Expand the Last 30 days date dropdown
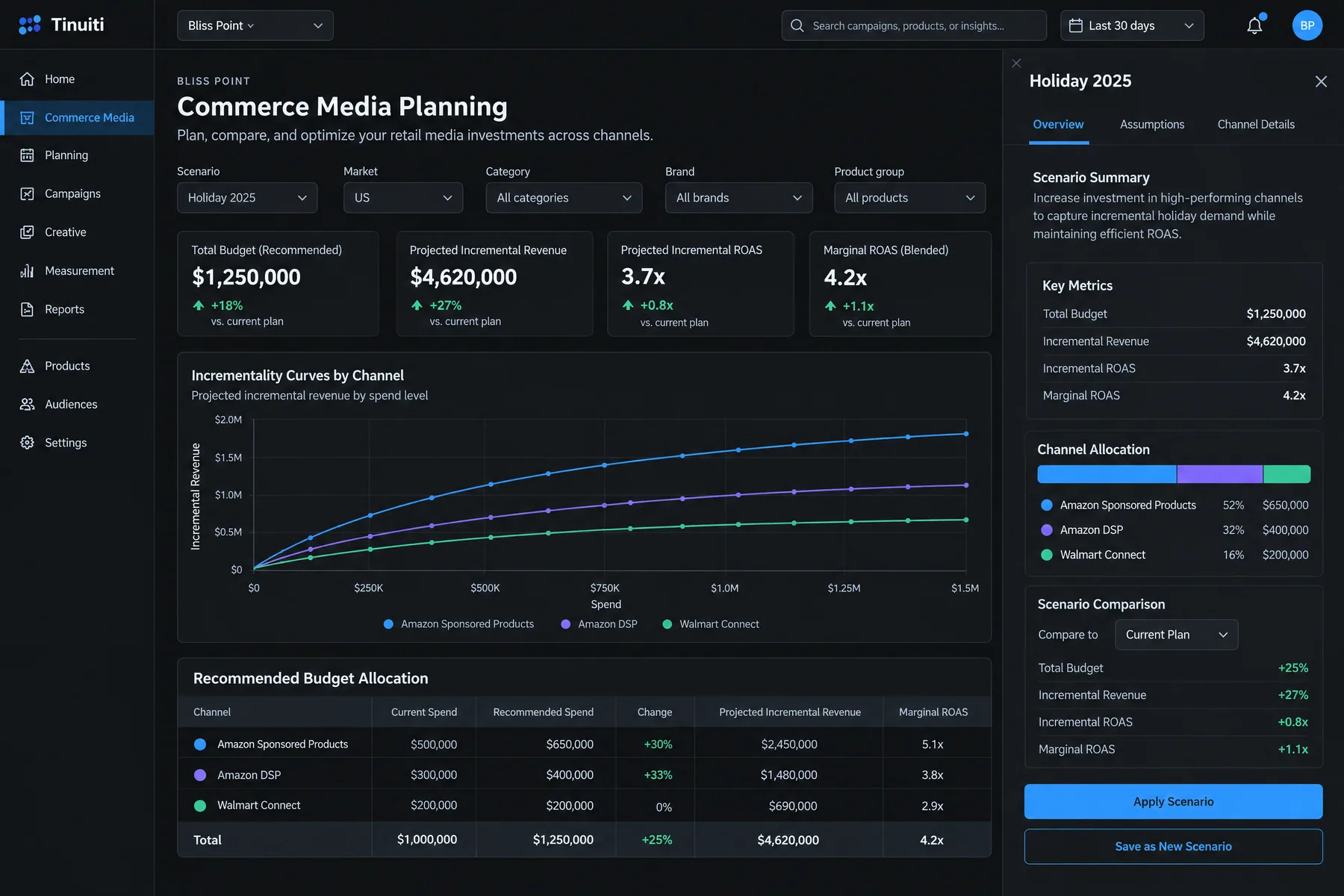This screenshot has height=896, width=1344. (x=1132, y=25)
